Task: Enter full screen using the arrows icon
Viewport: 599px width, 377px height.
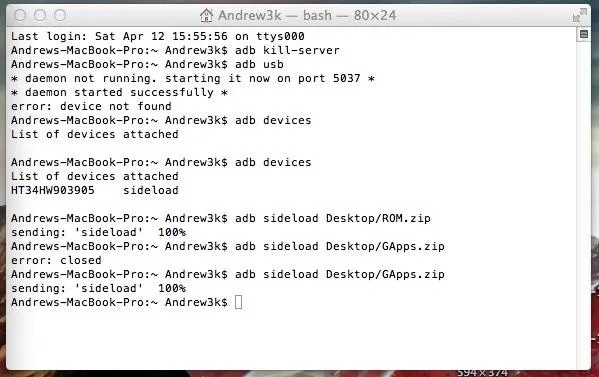Action: [579, 16]
